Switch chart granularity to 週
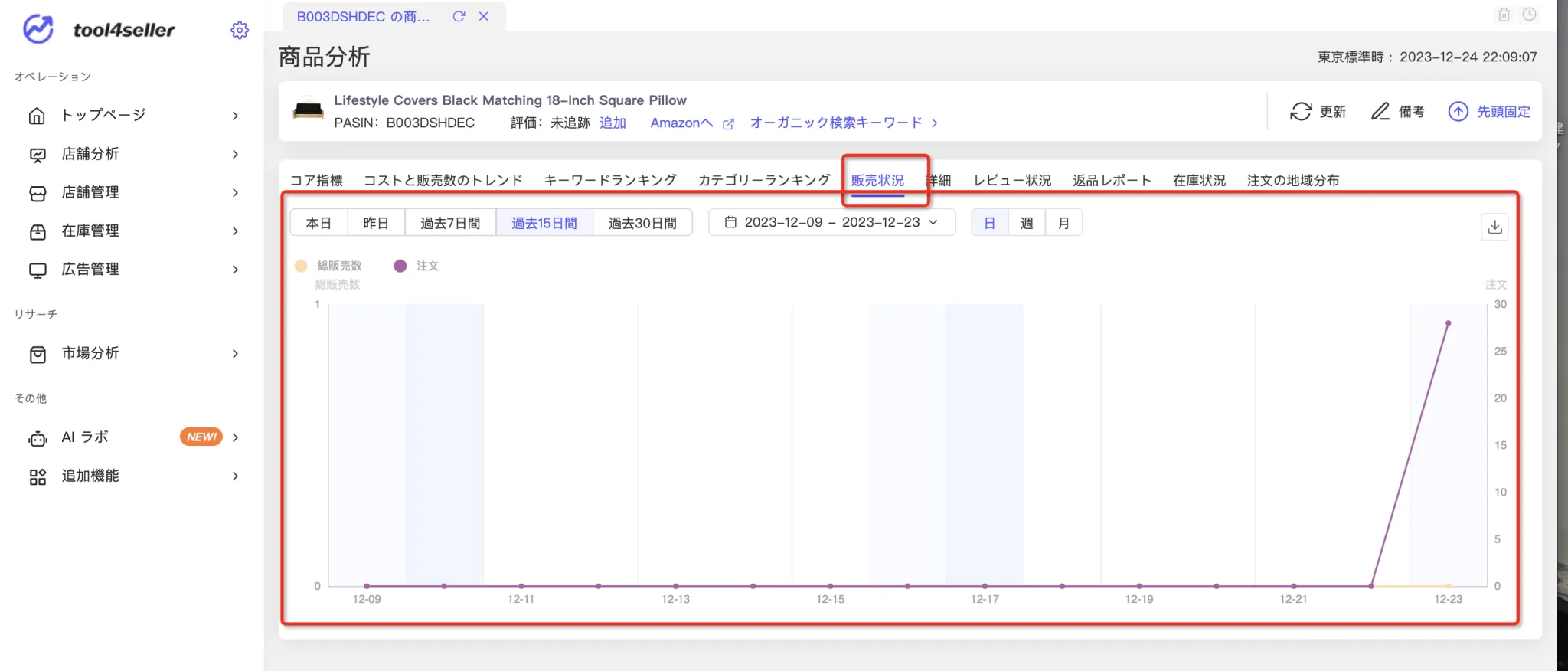 click(1027, 223)
